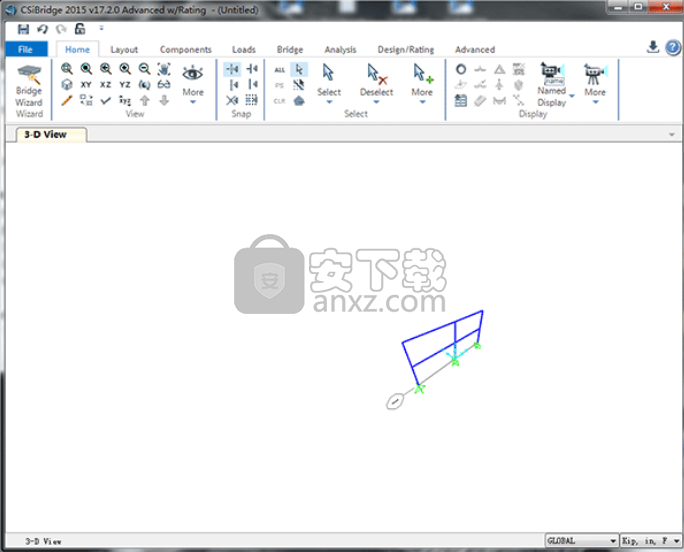The image size is (684, 552).
Task: Switch to the Components ribbon tab
Action: click(185, 49)
